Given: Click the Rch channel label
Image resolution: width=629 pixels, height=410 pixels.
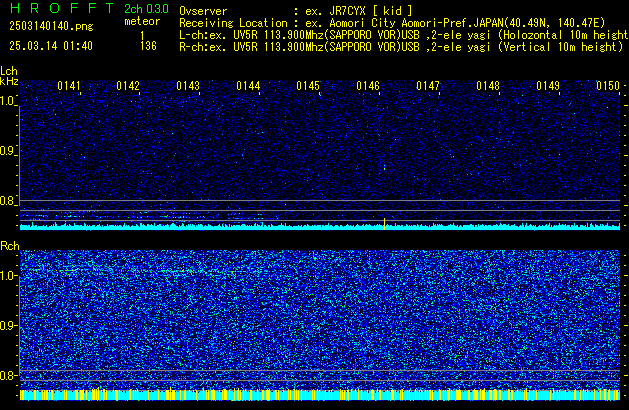Looking at the screenshot, I should (x=10, y=246).
